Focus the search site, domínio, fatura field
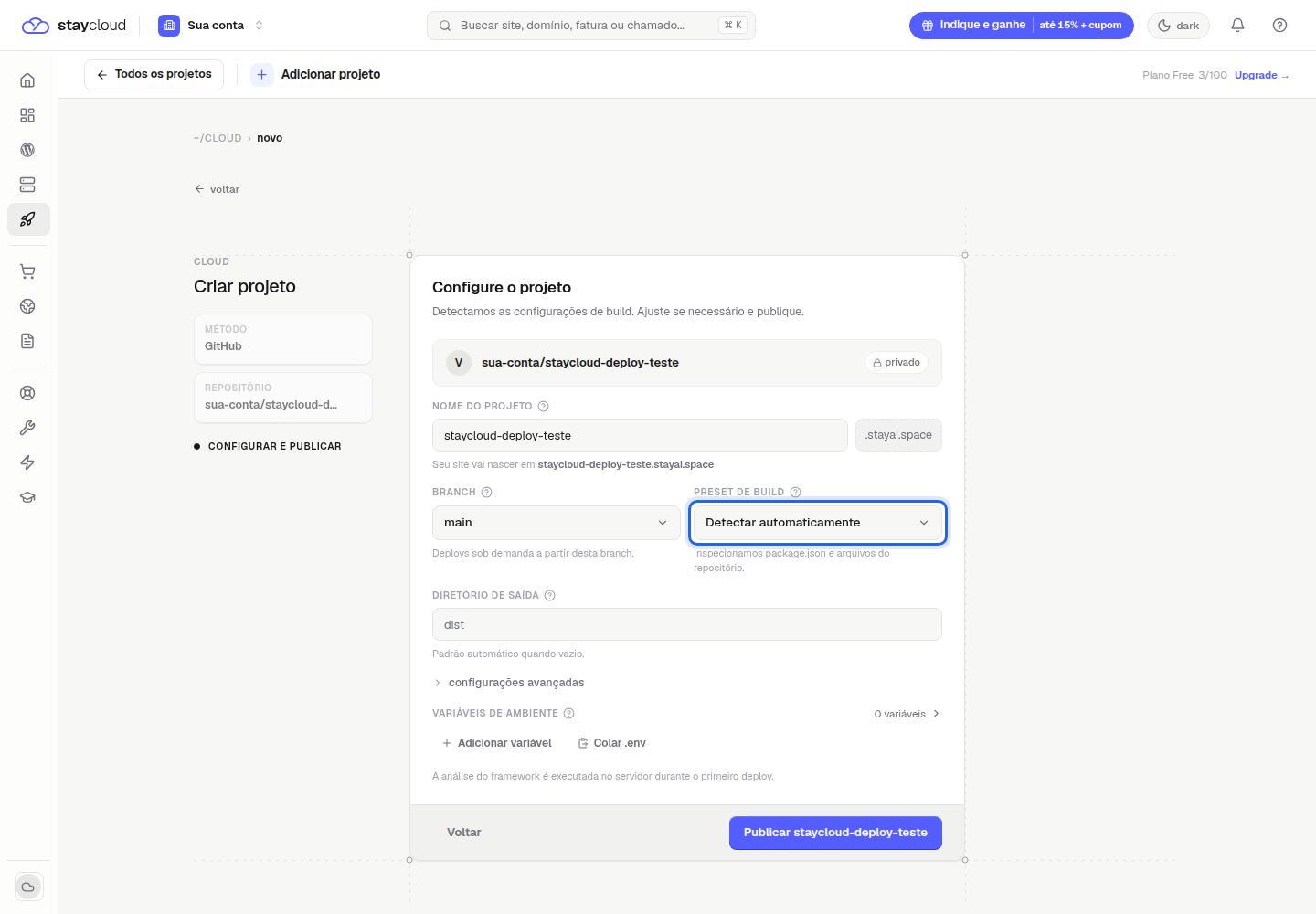 pyautogui.click(x=591, y=26)
